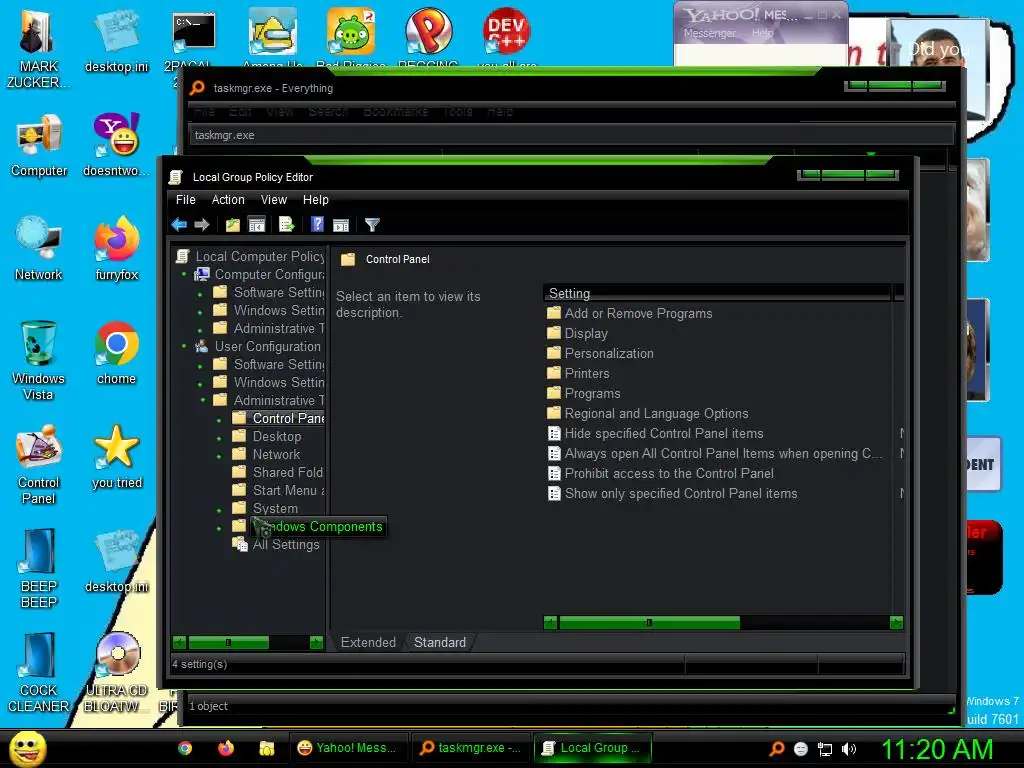Open the File menu in Group Policy Editor
1024x768 pixels.
tap(185, 200)
